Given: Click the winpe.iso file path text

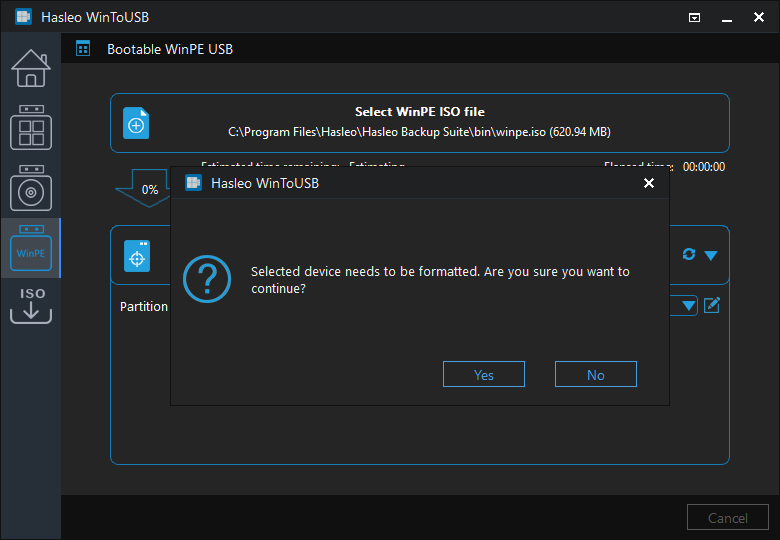Looking at the screenshot, I should tap(419, 132).
